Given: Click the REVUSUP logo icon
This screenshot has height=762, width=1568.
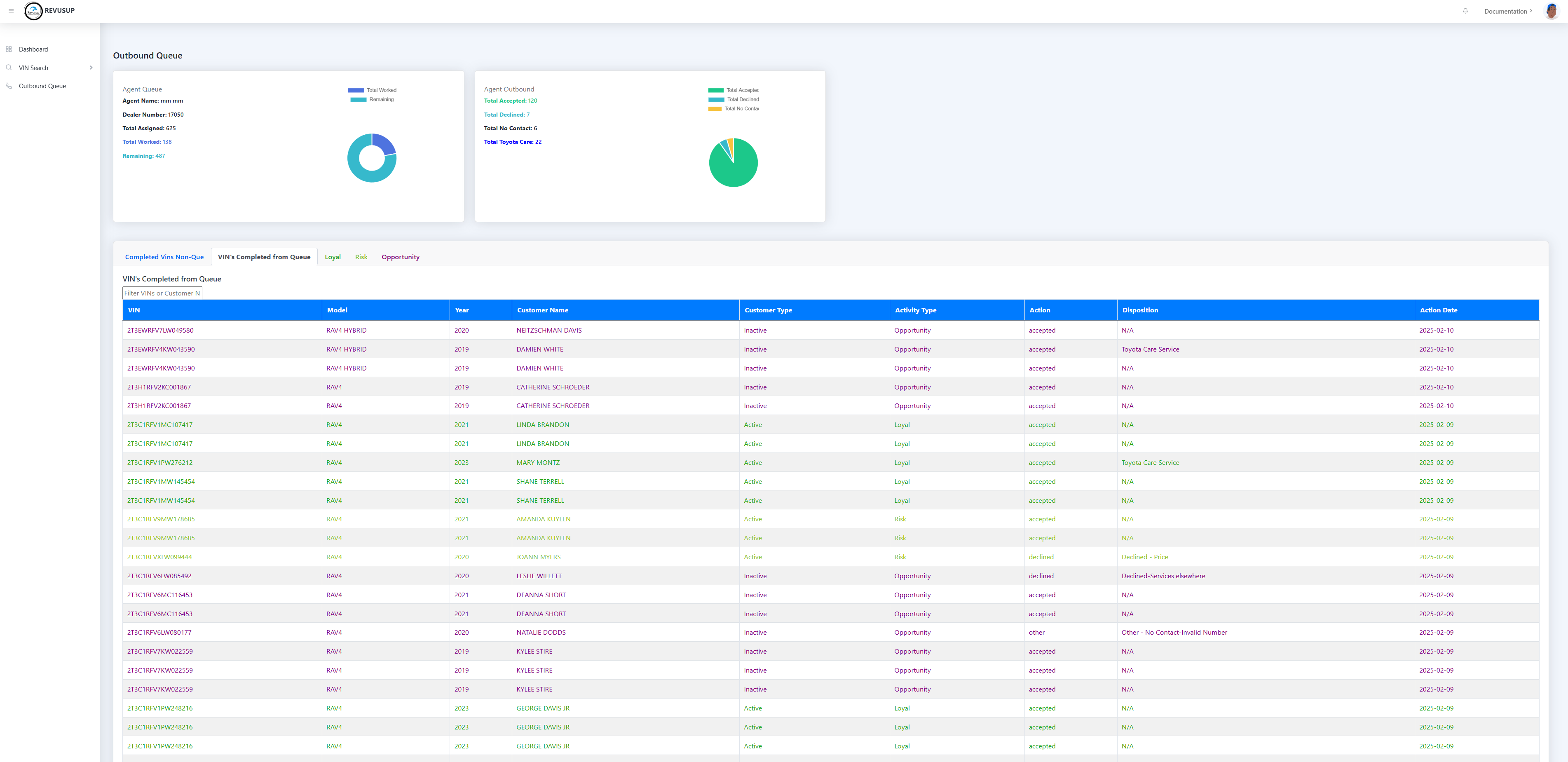Looking at the screenshot, I should pyautogui.click(x=33, y=11).
